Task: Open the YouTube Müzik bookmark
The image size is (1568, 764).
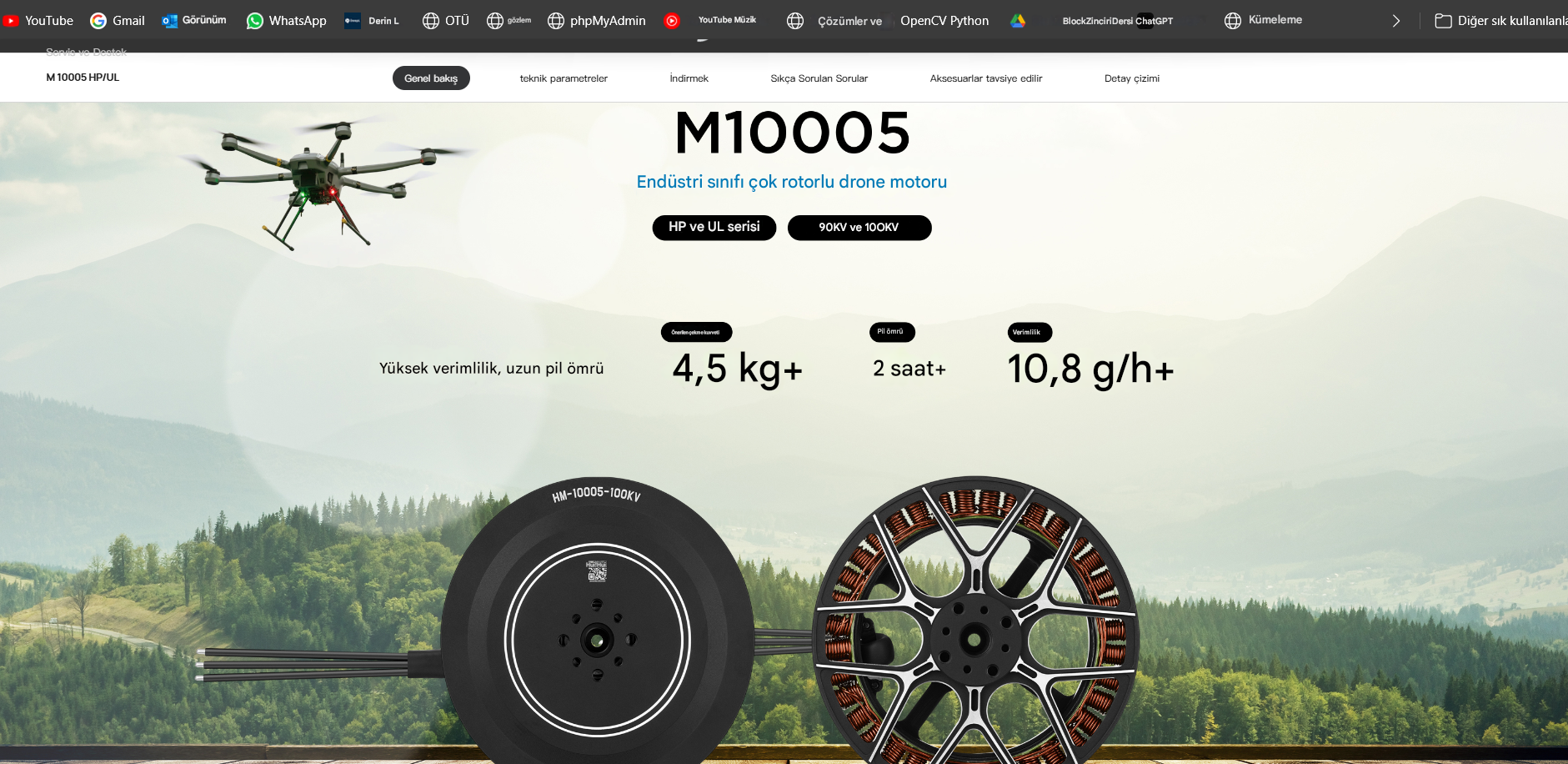Action: pos(710,20)
